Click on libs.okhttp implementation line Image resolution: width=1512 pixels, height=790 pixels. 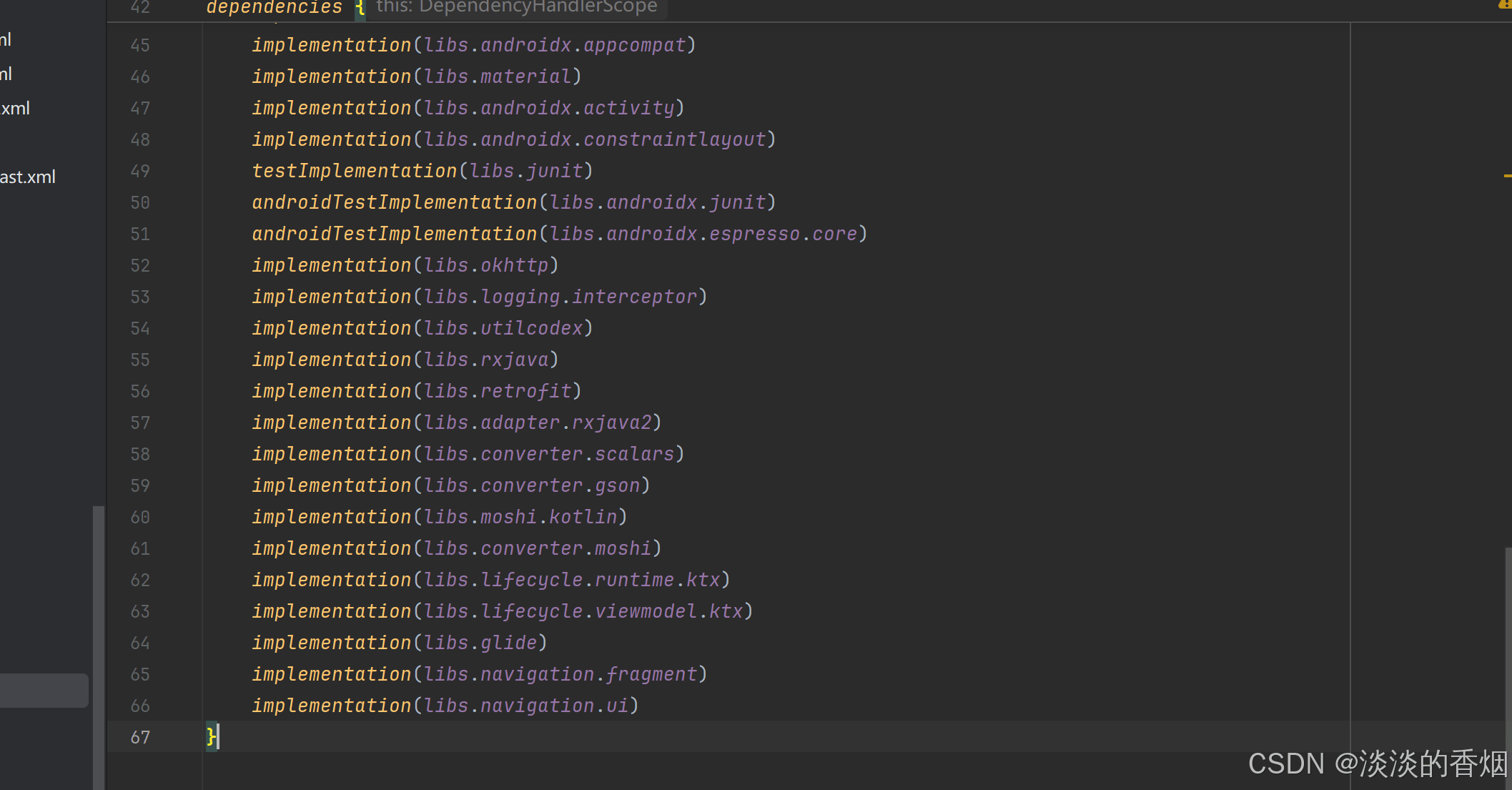coord(403,265)
